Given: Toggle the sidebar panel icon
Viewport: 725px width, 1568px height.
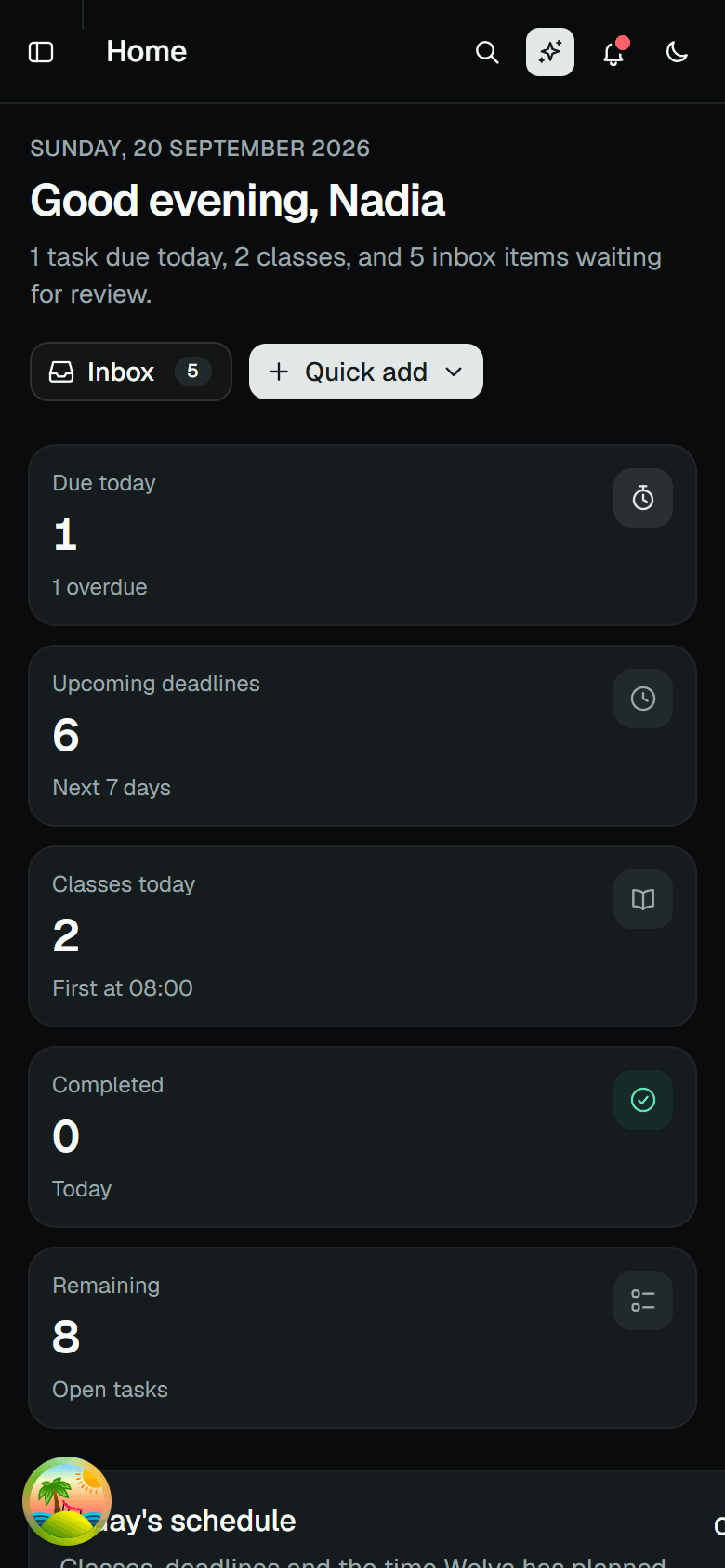Looking at the screenshot, I should click(41, 52).
